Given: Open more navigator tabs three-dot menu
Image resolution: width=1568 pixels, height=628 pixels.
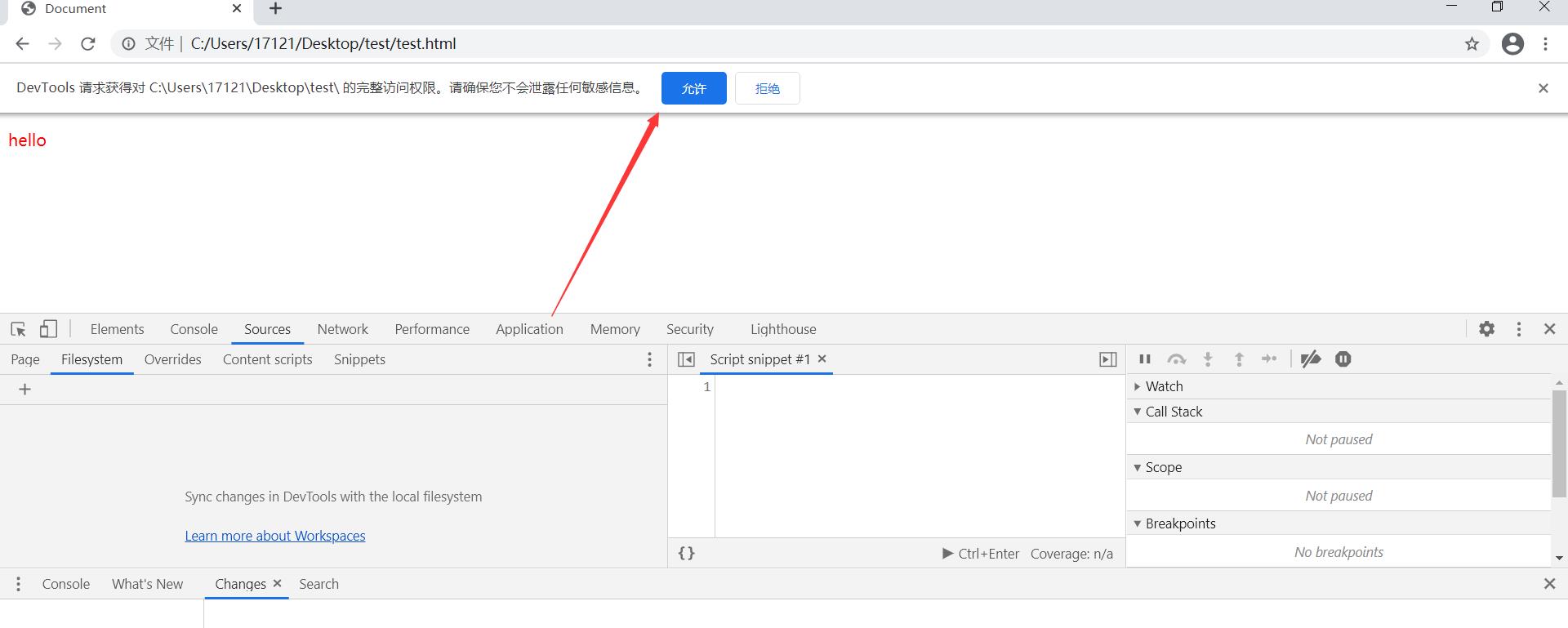Looking at the screenshot, I should click(649, 359).
